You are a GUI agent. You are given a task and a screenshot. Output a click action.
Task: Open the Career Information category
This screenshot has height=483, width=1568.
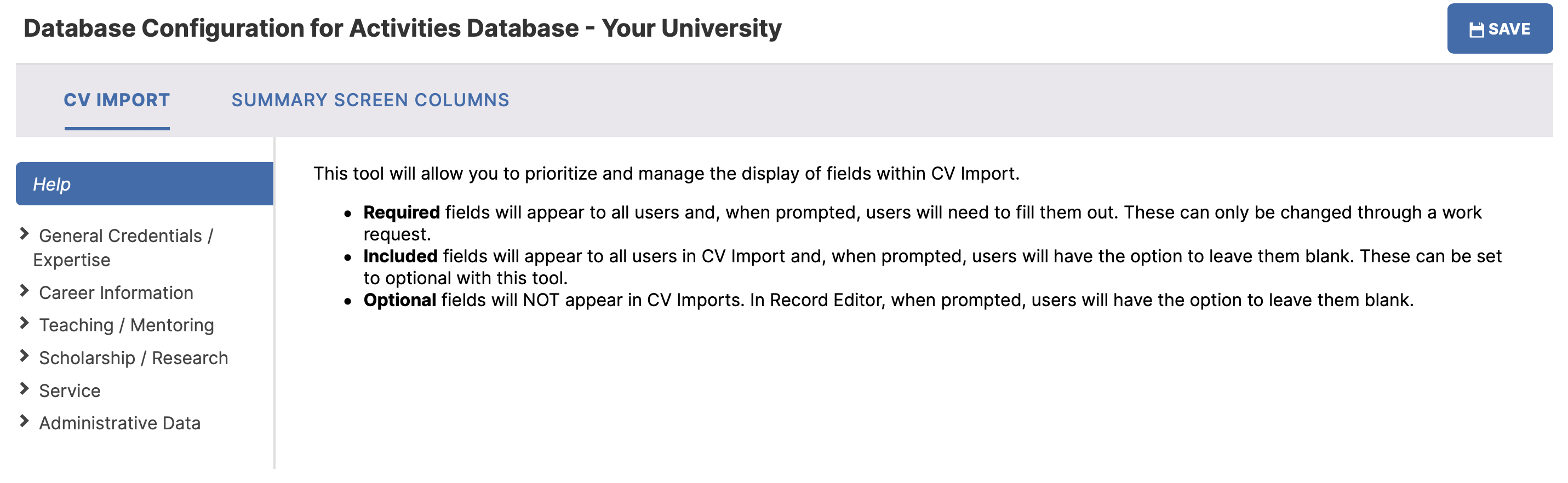pos(116,292)
